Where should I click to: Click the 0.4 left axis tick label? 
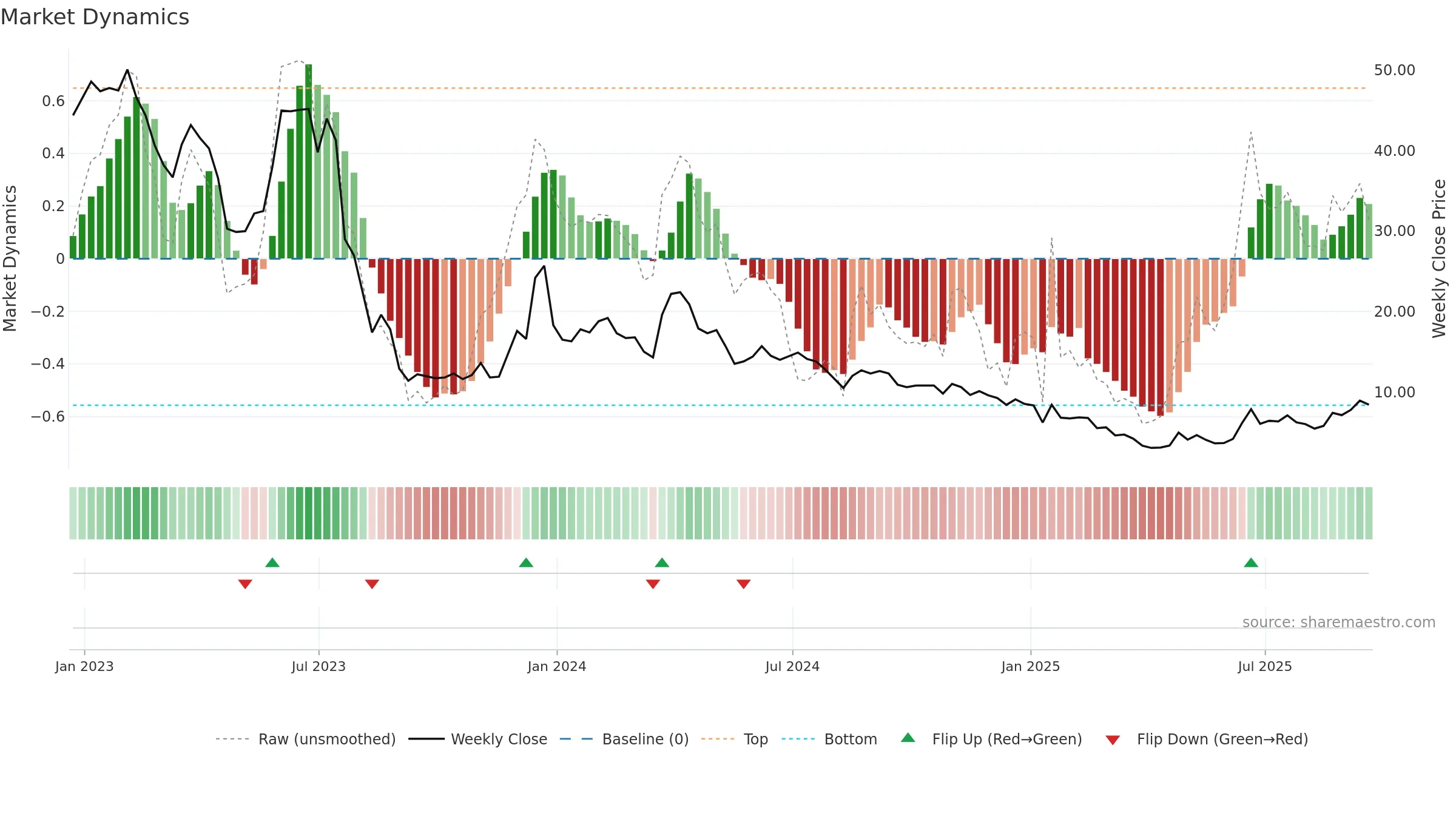coord(53,153)
